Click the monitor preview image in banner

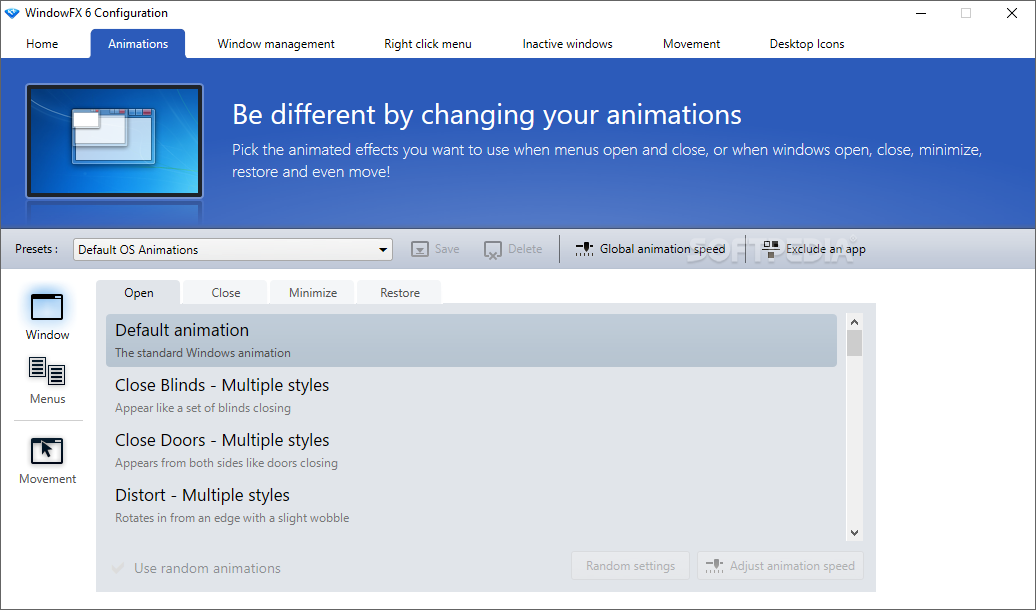coord(114,141)
